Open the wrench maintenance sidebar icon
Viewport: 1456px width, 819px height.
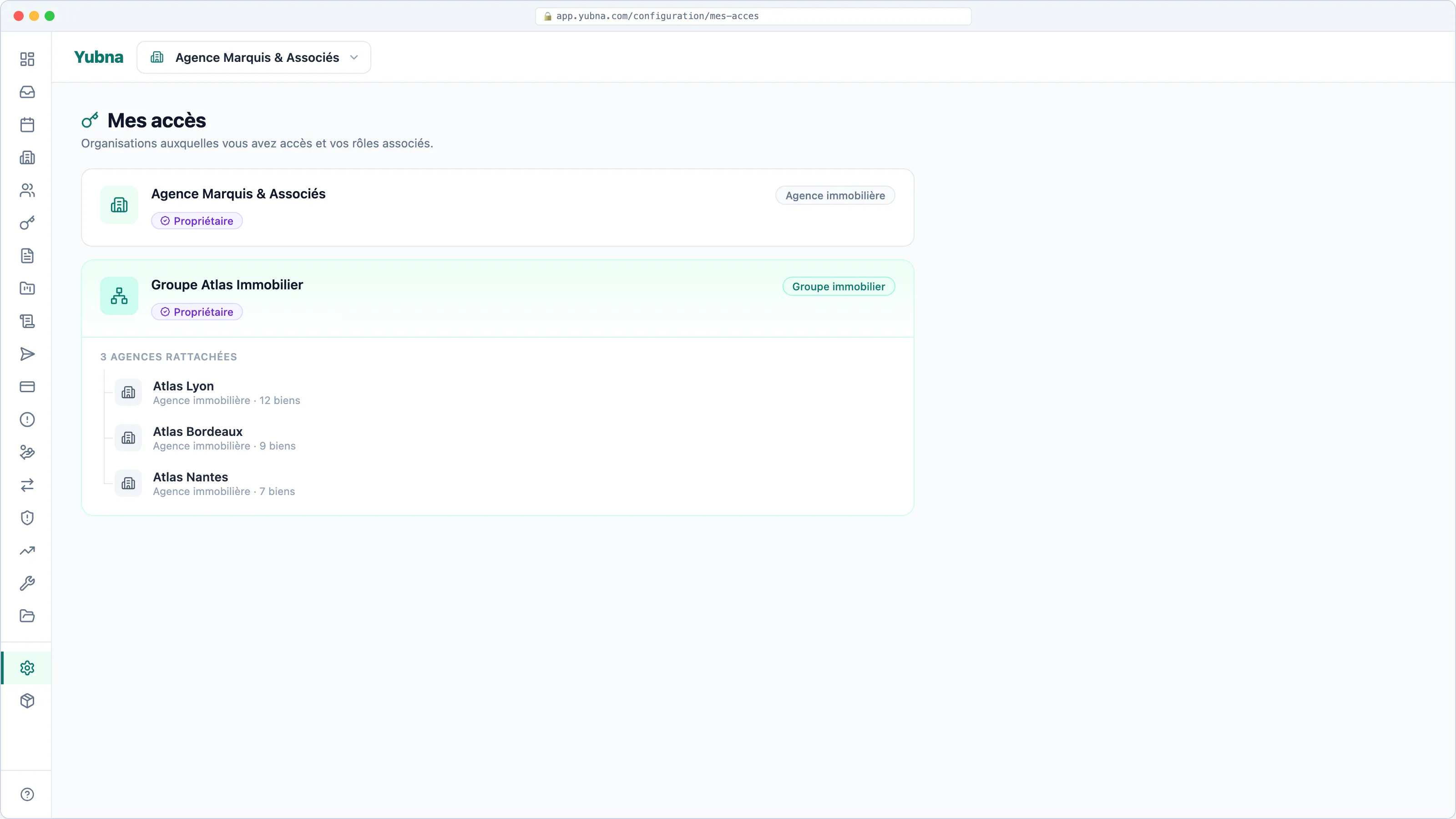click(x=27, y=583)
